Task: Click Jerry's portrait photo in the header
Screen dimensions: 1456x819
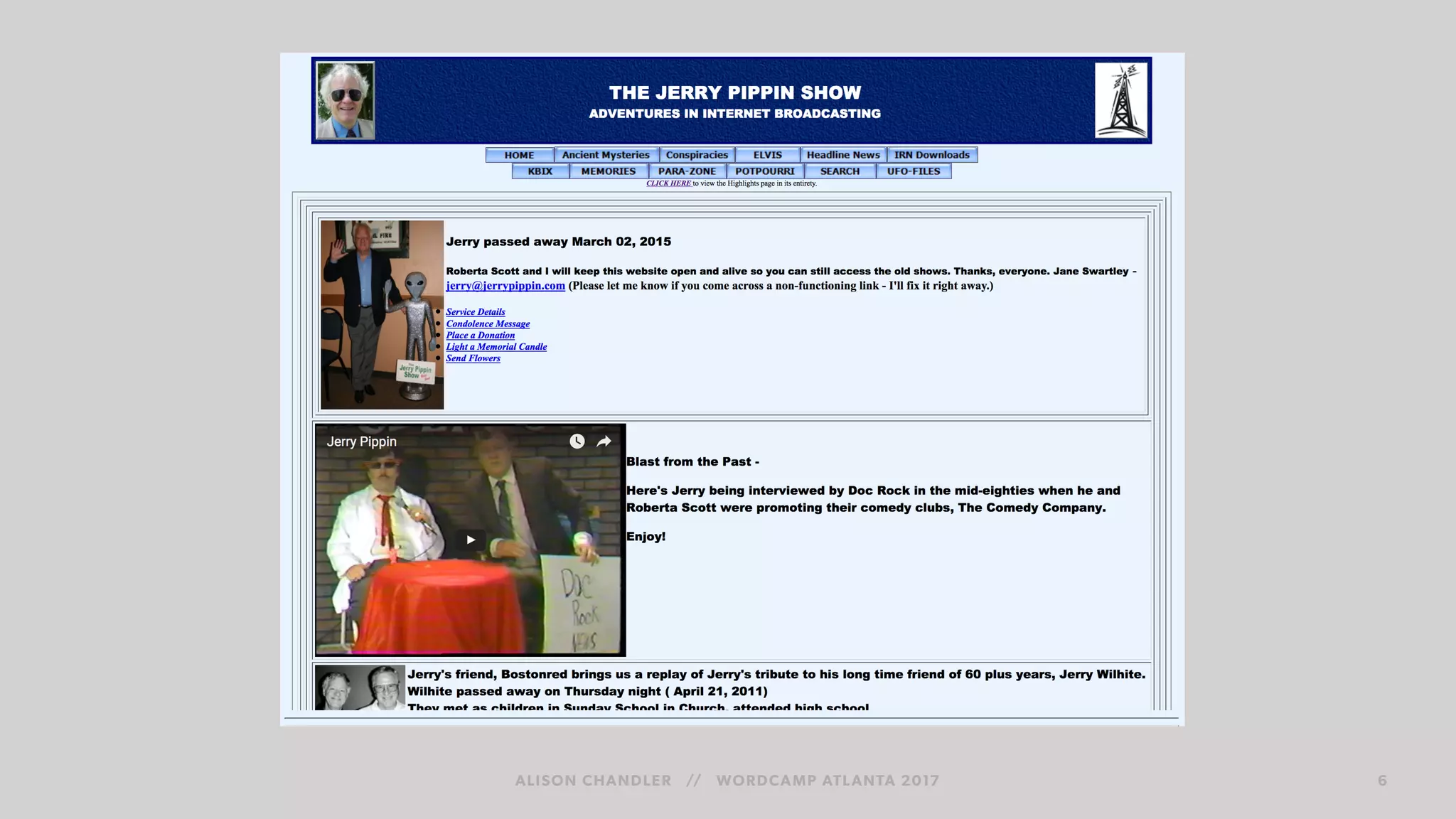Action: 346,100
